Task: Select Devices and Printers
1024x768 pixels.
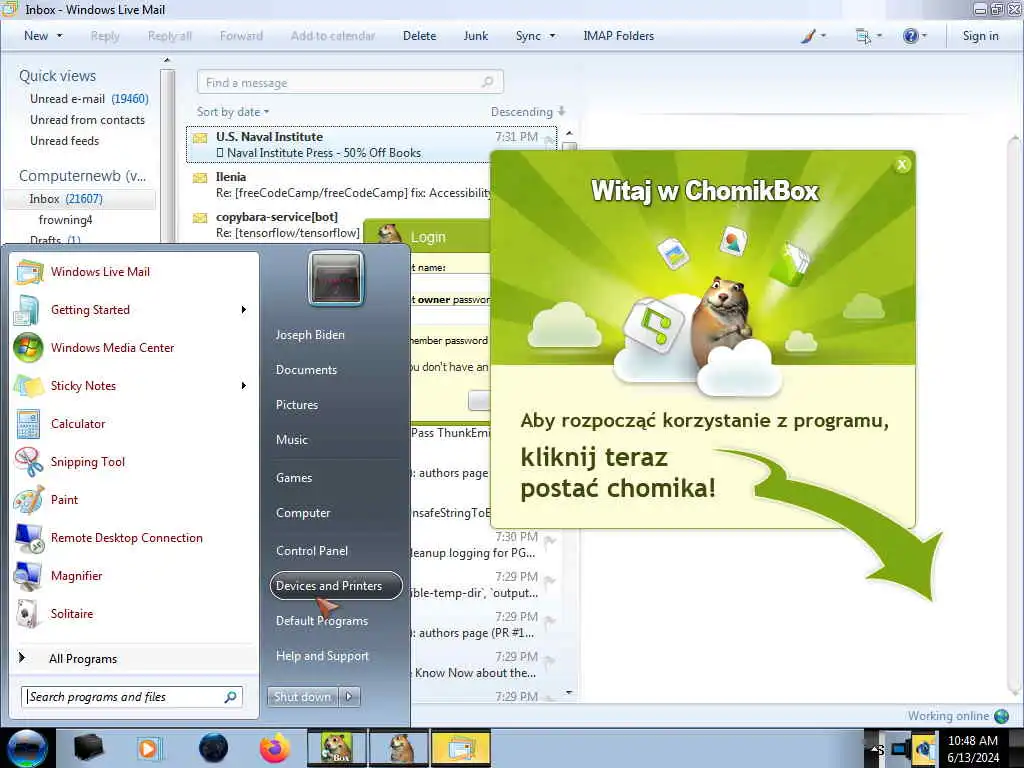Action: coord(336,586)
